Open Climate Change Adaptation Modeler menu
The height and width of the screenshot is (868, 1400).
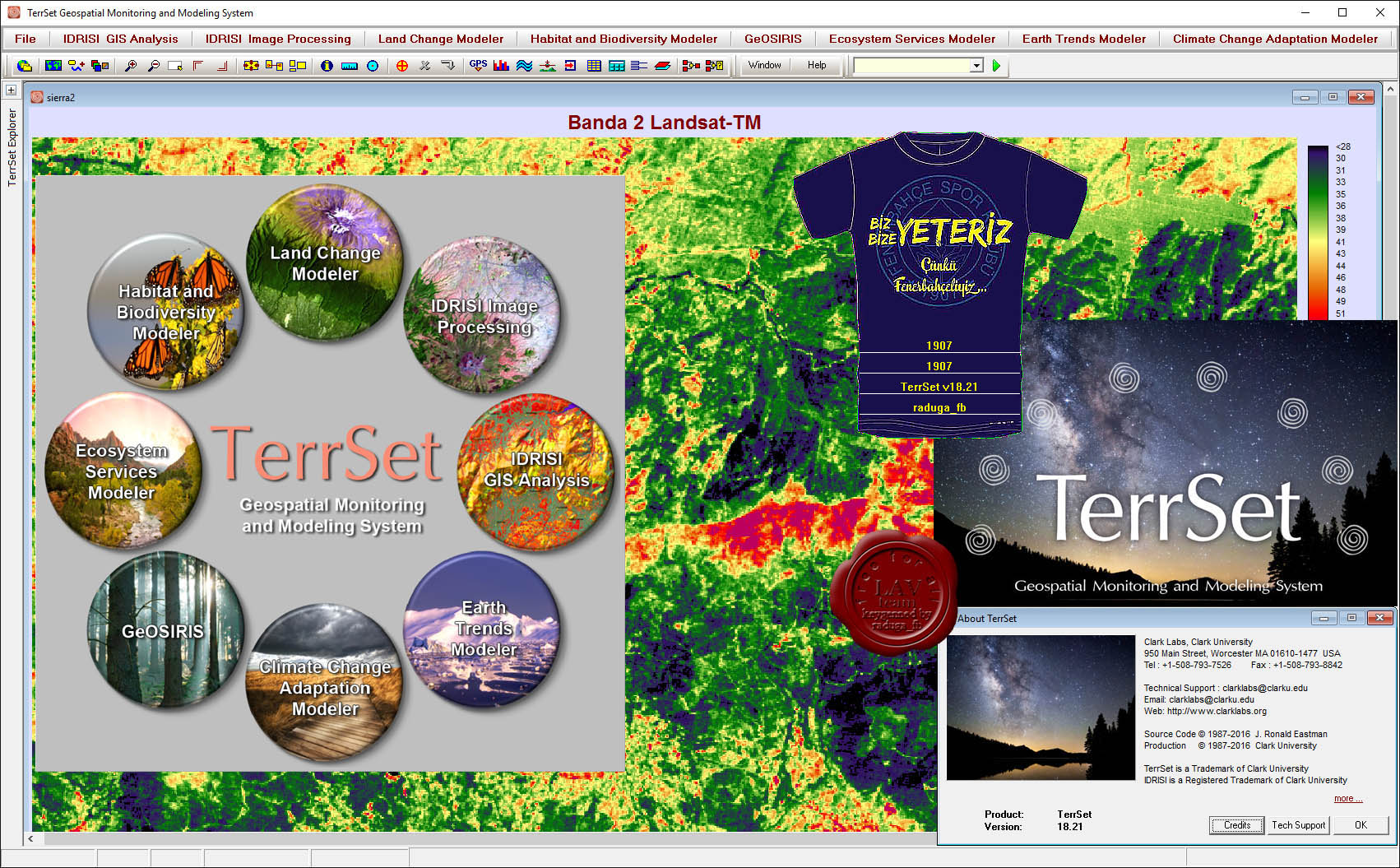[1276, 39]
